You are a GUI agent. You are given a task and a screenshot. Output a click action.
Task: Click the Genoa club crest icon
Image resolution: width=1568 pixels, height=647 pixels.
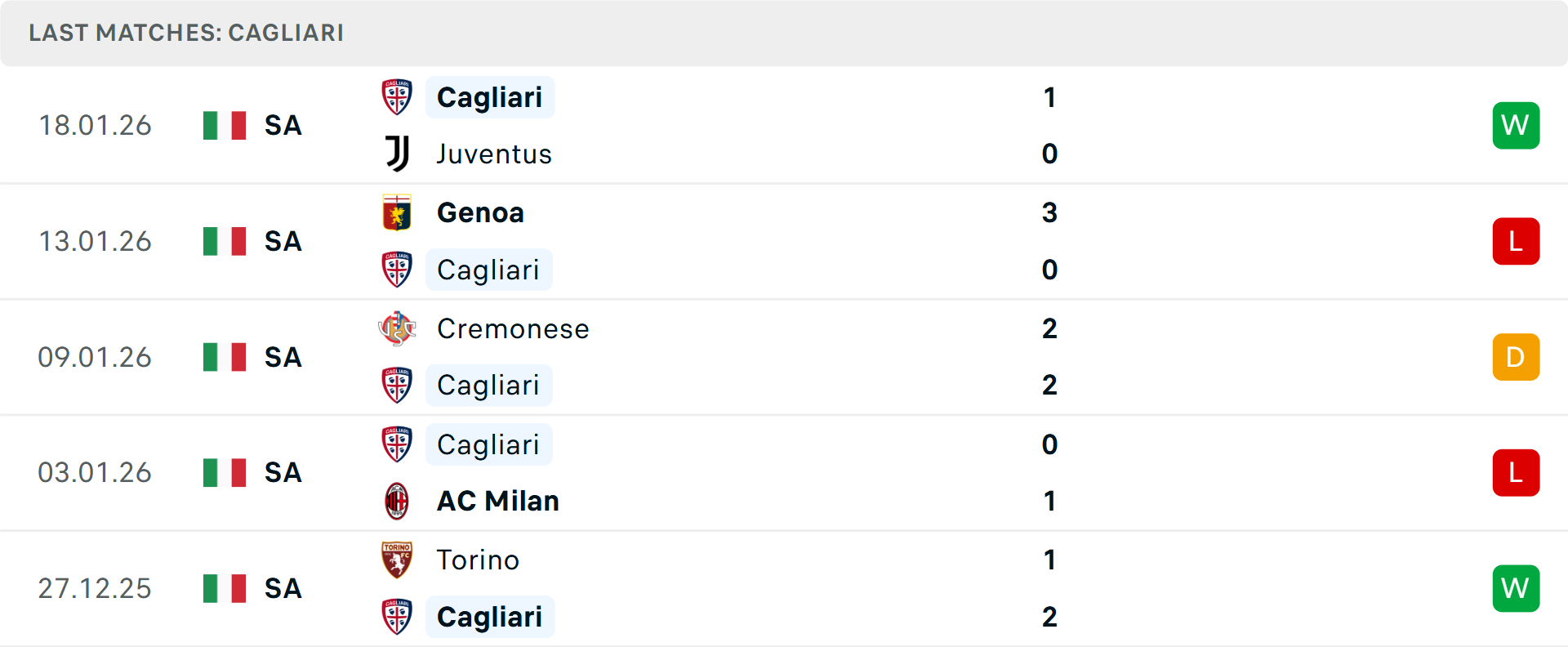[x=397, y=212]
